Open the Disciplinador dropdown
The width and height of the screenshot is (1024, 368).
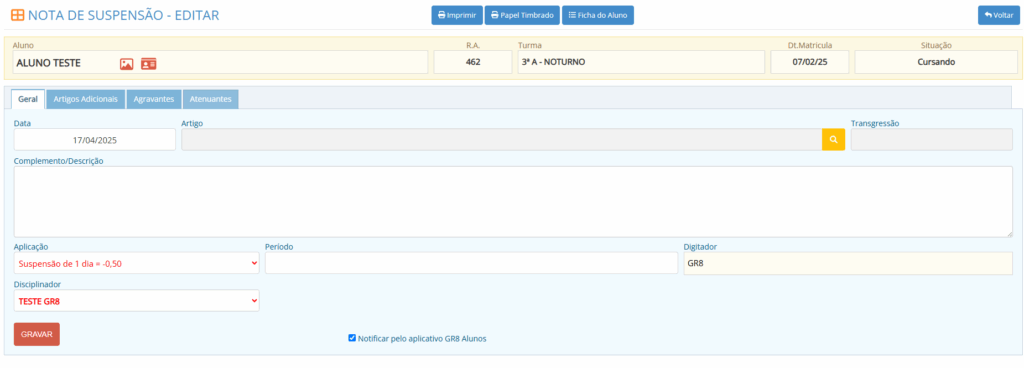[x=136, y=301]
